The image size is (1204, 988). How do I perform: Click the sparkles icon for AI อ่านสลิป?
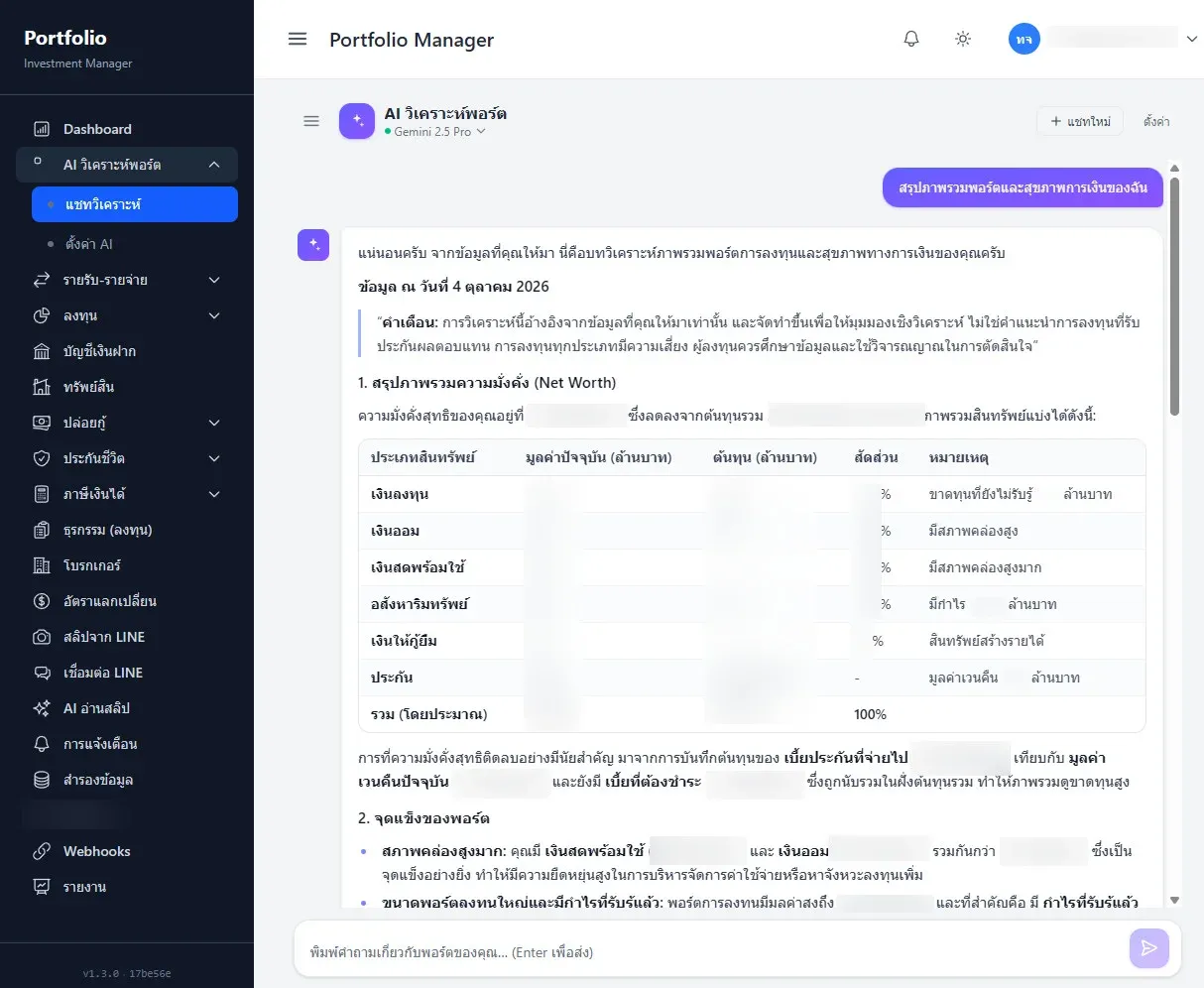click(42, 708)
